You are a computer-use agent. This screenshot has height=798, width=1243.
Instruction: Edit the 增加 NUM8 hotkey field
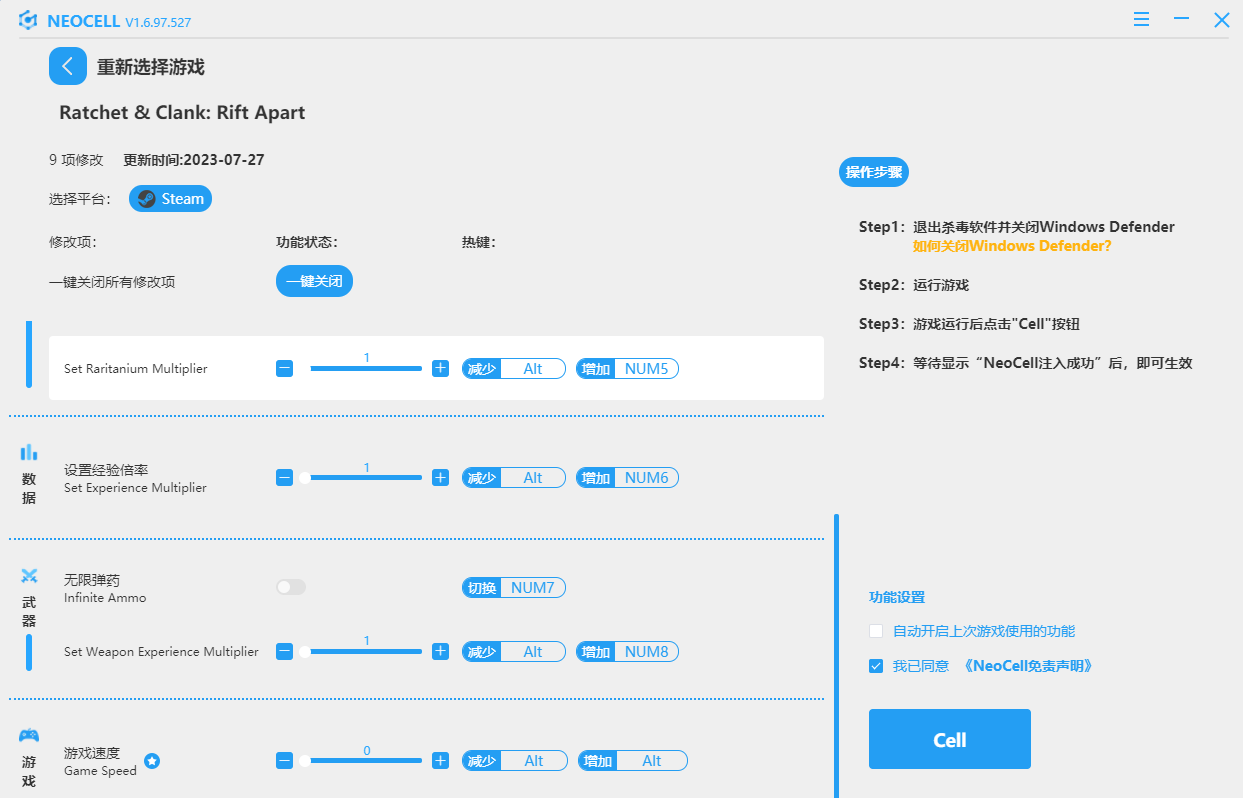(627, 652)
